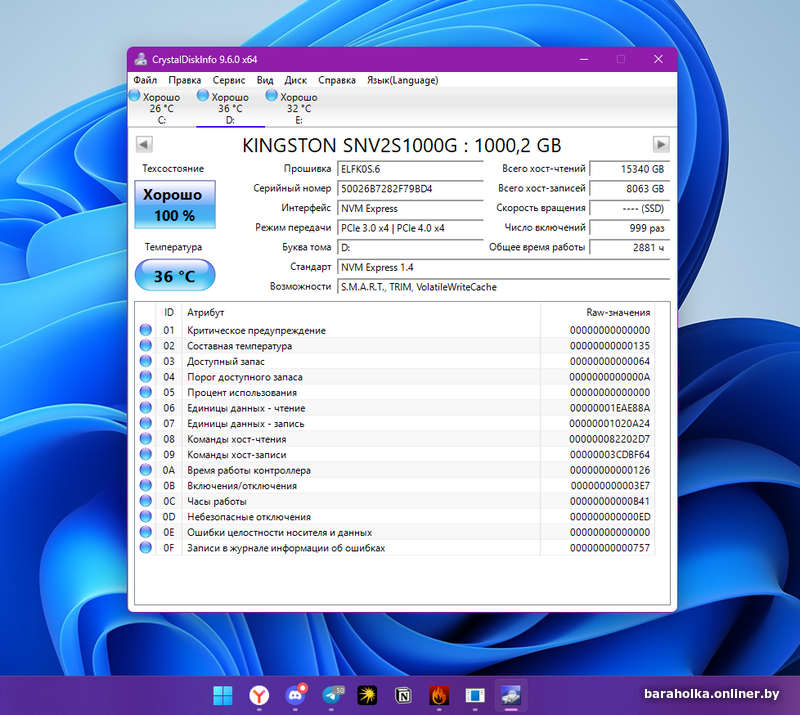800x715 pixels.
Task: Switch to disk E: tab (32 °C)
Action: (x=299, y=108)
